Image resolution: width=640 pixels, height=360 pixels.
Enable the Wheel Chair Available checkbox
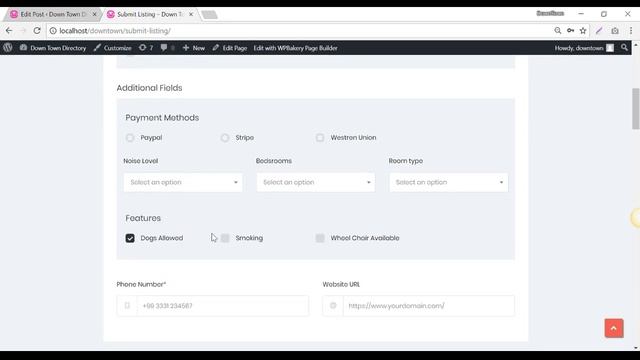coord(320,238)
